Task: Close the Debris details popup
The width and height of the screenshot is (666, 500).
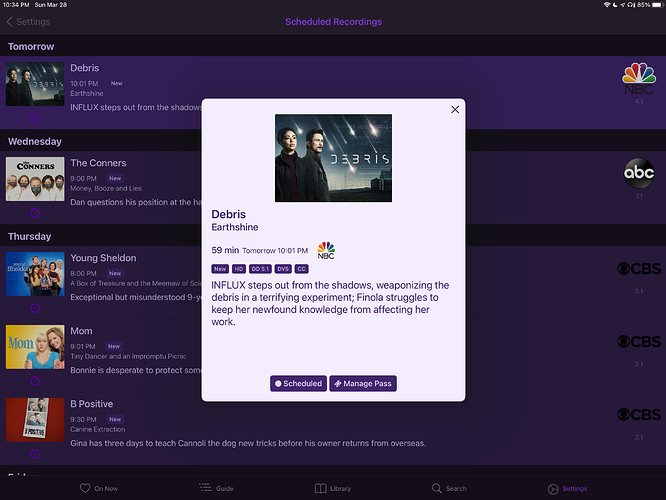Action: tap(455, 110)
